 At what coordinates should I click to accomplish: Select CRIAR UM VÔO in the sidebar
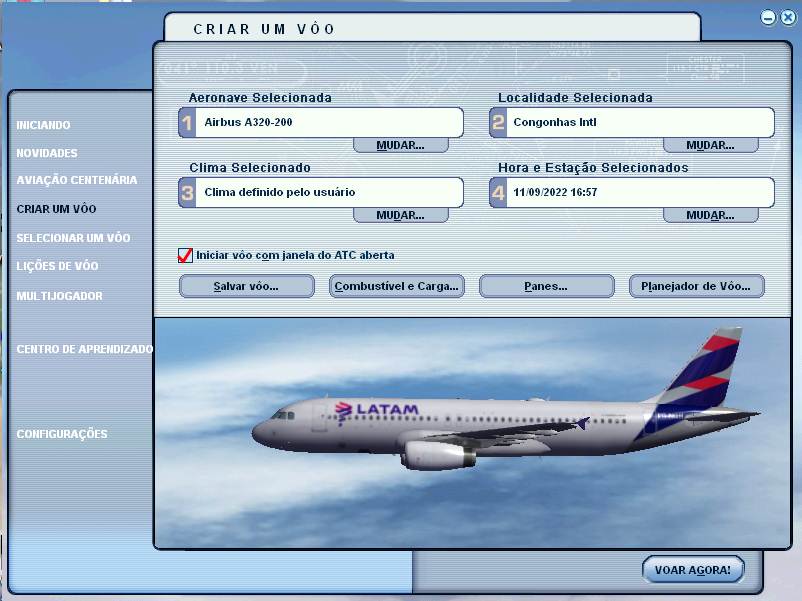click(x=56, y=209)
